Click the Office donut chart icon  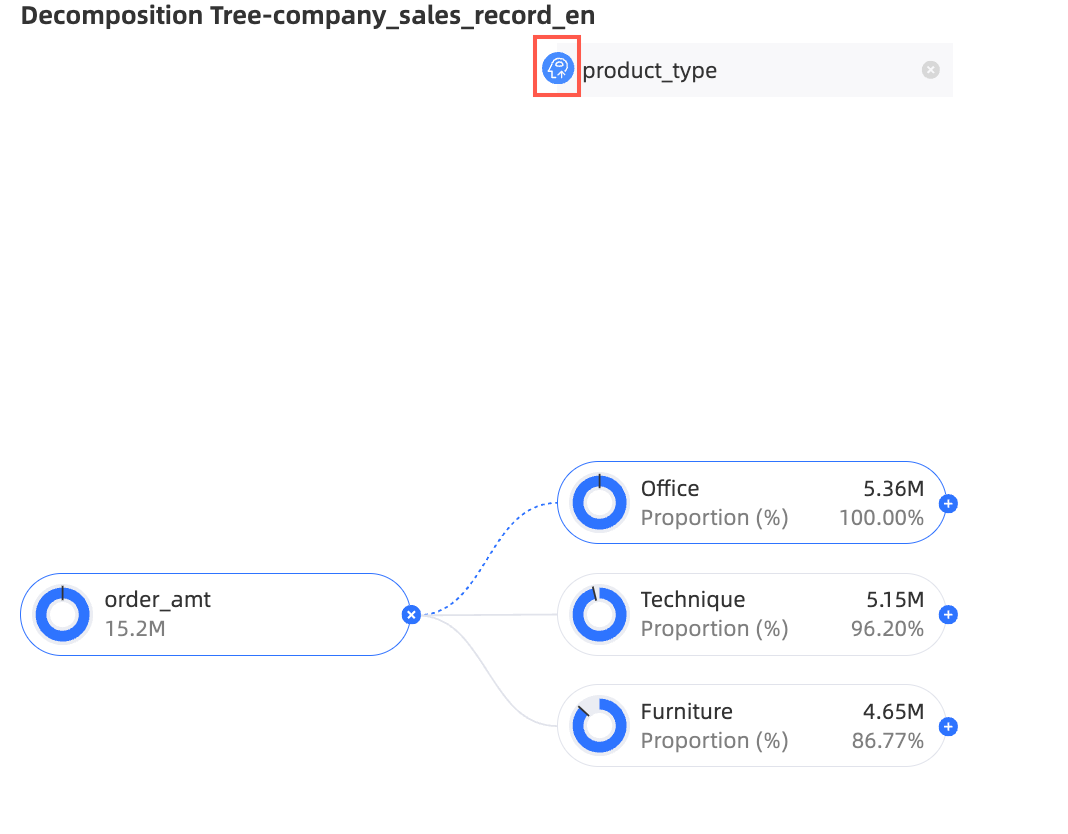pos(599,503)
